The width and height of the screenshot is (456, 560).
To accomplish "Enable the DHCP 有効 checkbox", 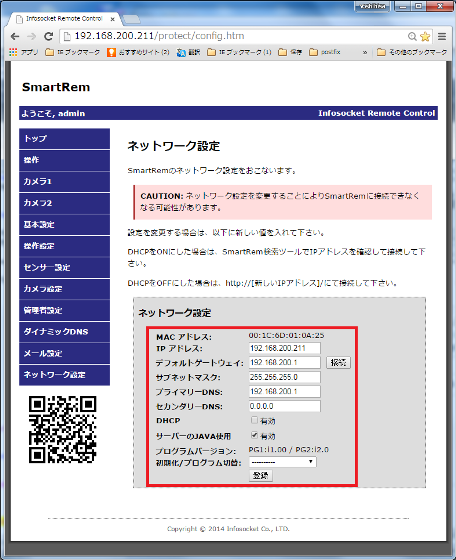I will point(254,420).
